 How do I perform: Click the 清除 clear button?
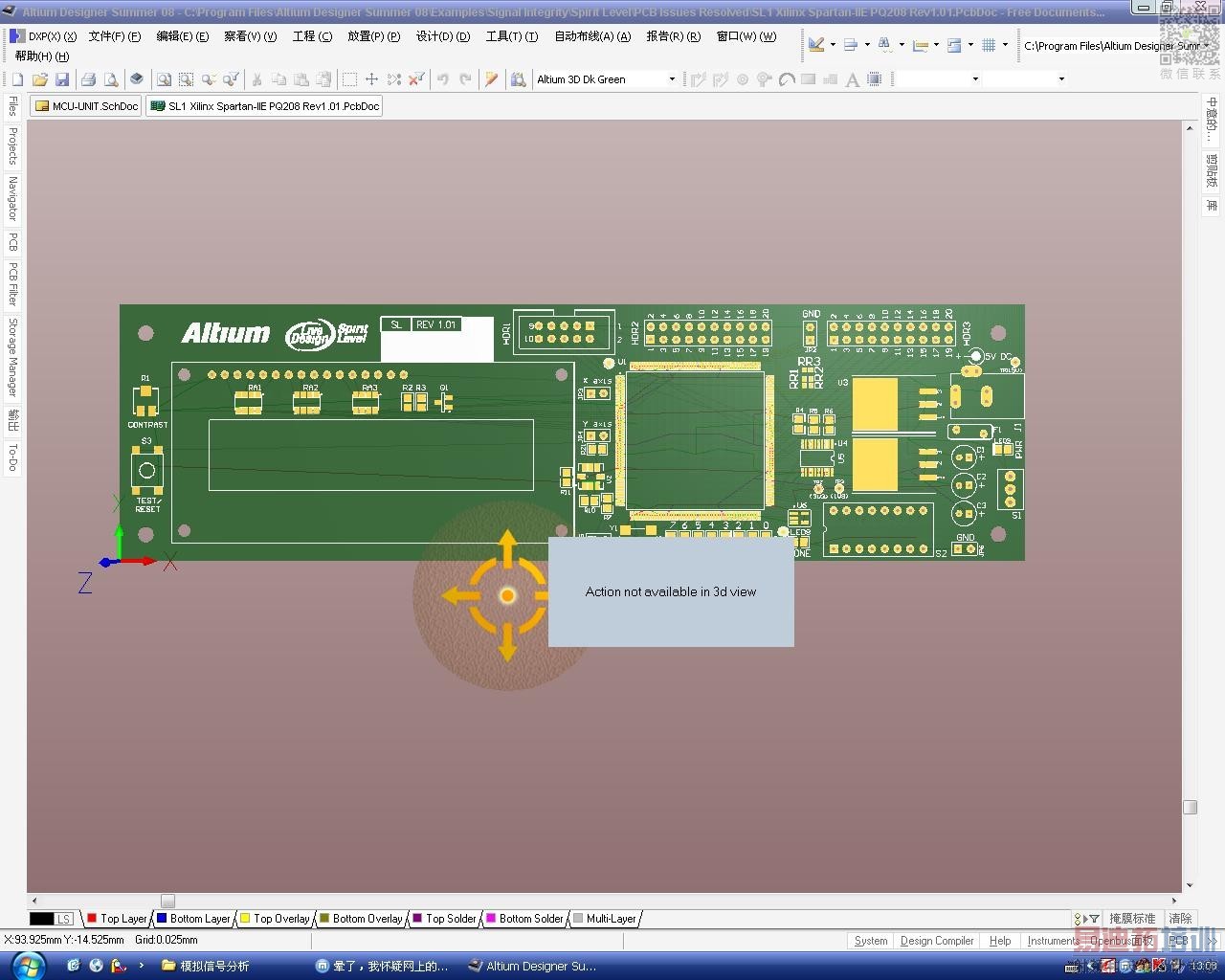[x=1180, y=919]
